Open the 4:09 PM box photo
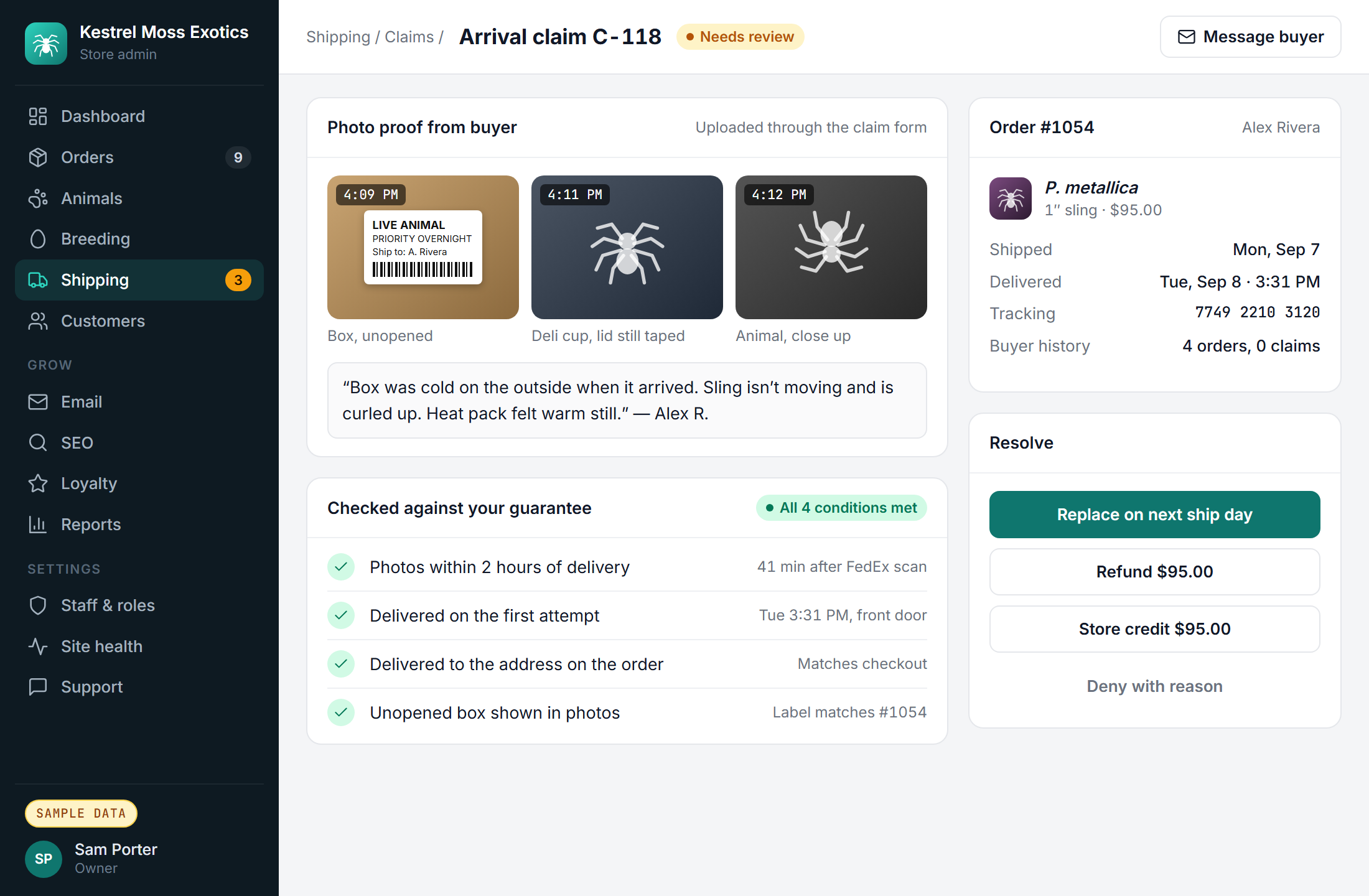 pos(423,247)
